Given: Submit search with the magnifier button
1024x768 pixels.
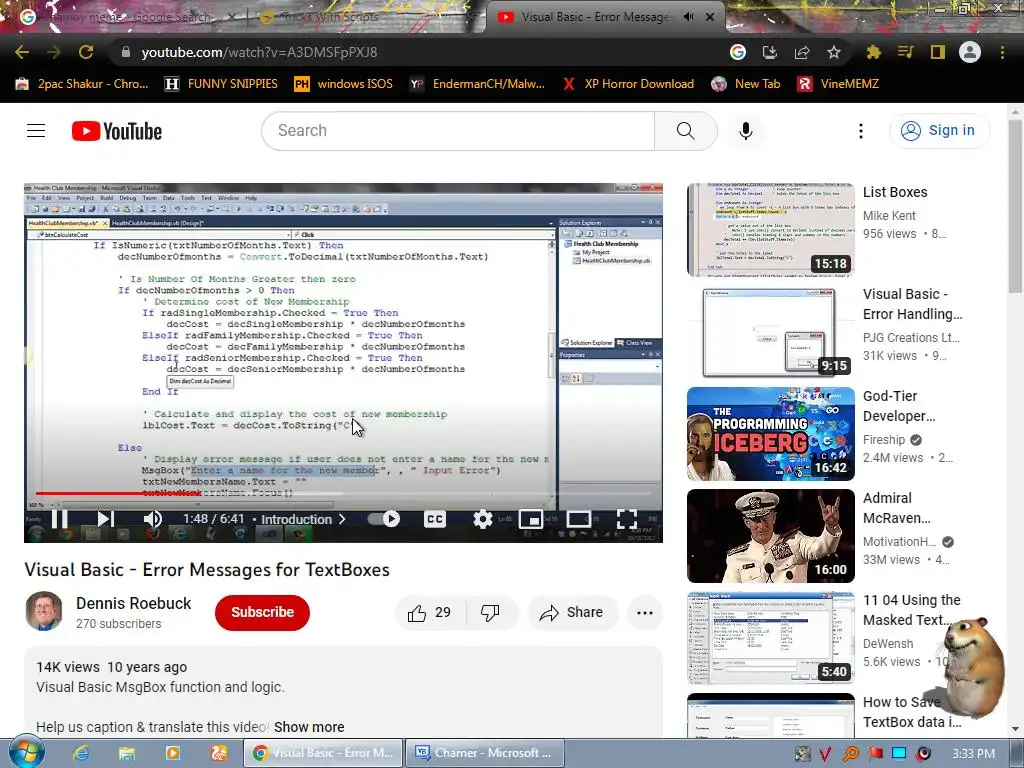Looking at the screenshot, I should click(686, 131).
